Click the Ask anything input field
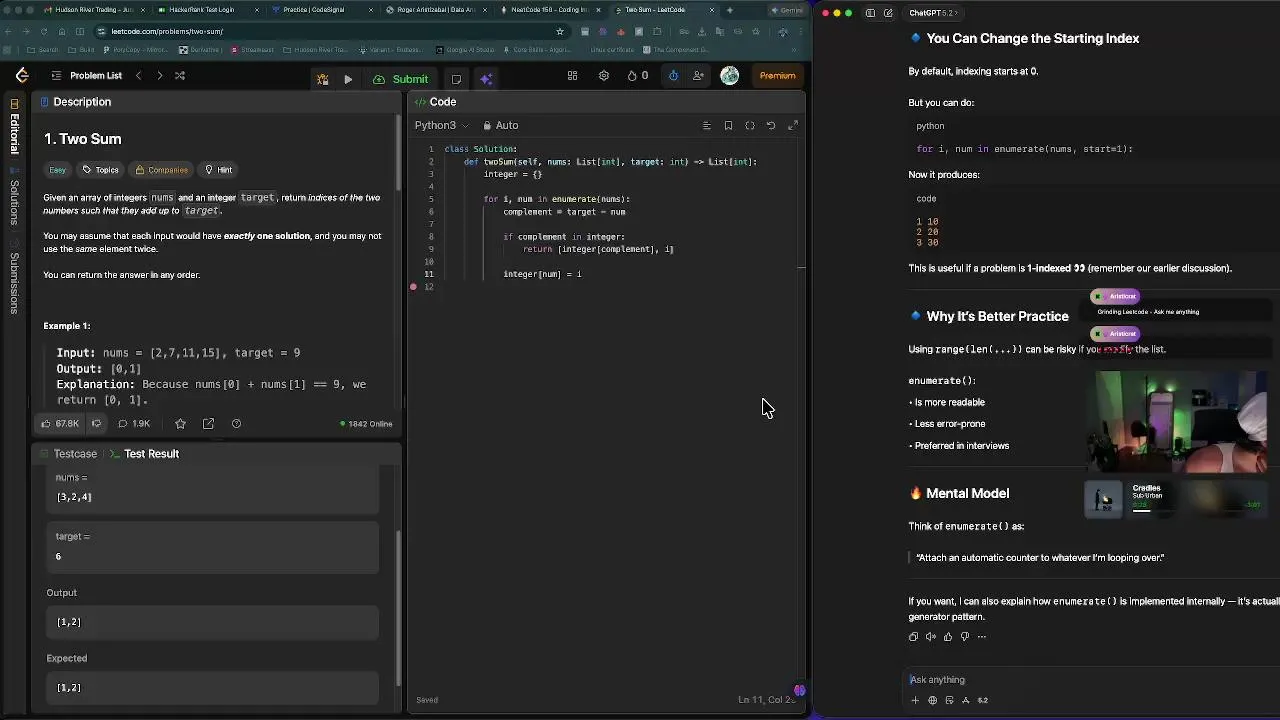The image size is (1280, 720). tap(1090, 680)
